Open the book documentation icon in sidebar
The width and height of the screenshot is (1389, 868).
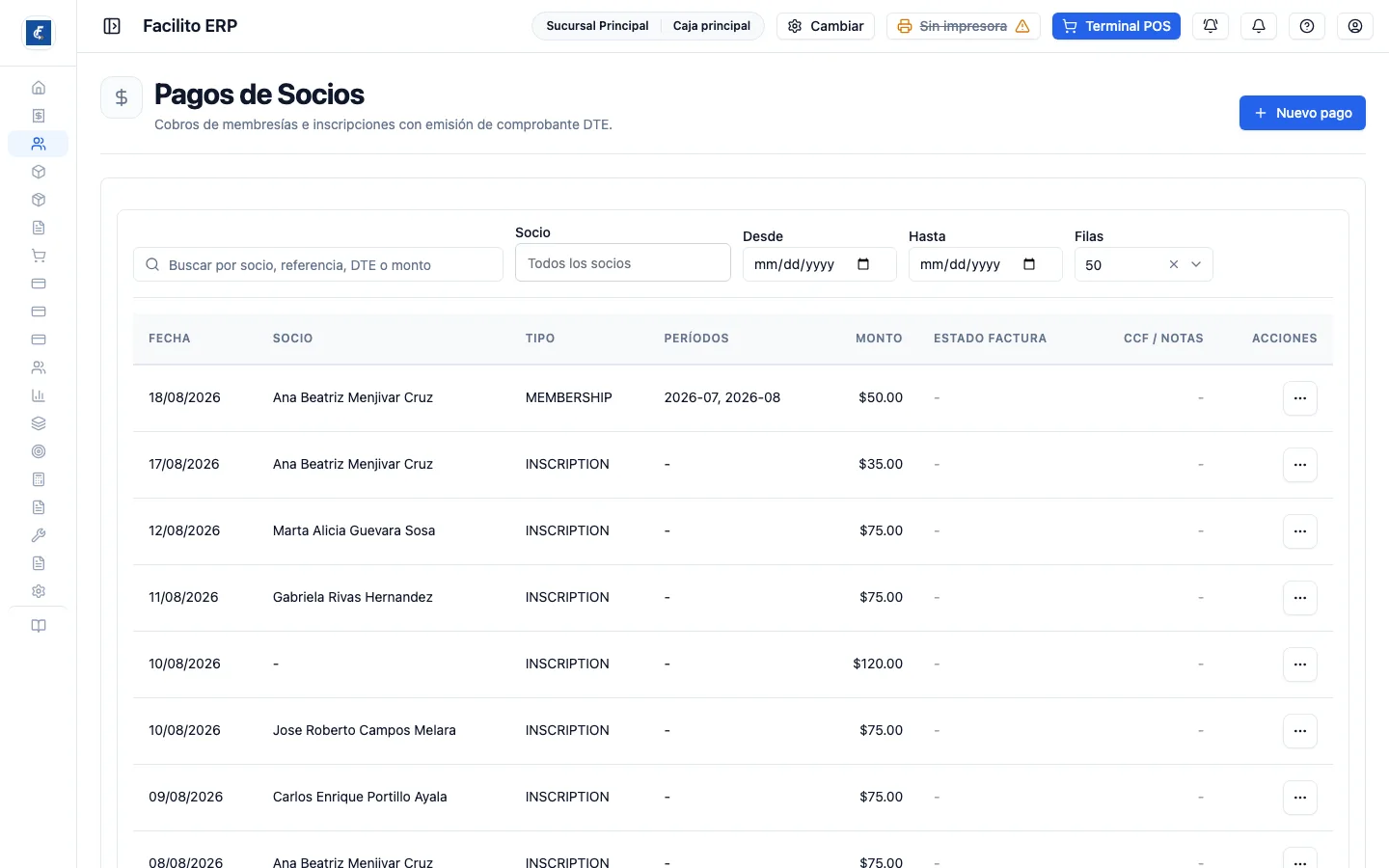(x=39, y=626)
